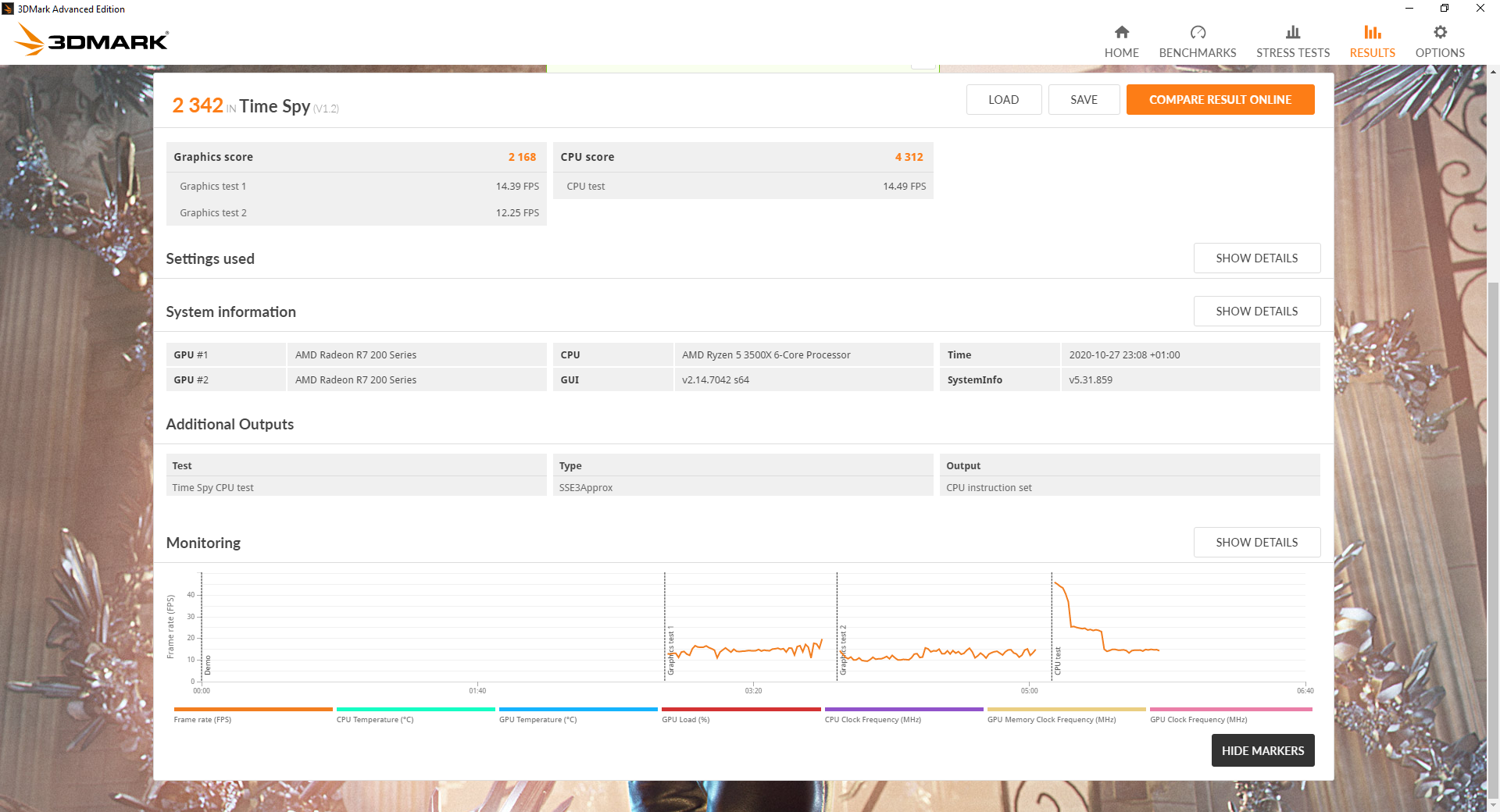The width and height of the screenshot is (1500, 812).
Task: Click the vertical scrollbar thumb
Action: coord(1494,539)
